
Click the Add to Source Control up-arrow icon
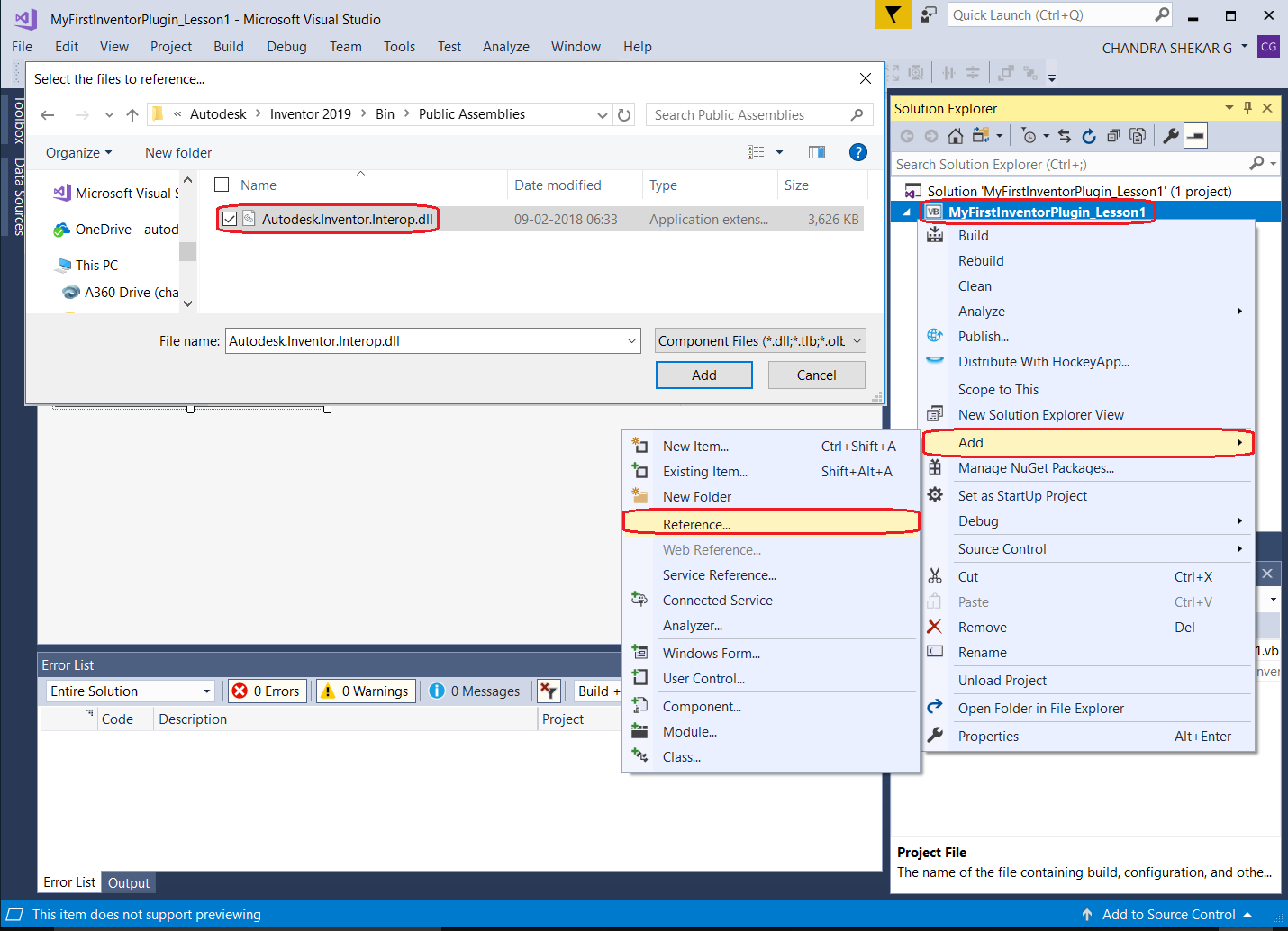1087,915
